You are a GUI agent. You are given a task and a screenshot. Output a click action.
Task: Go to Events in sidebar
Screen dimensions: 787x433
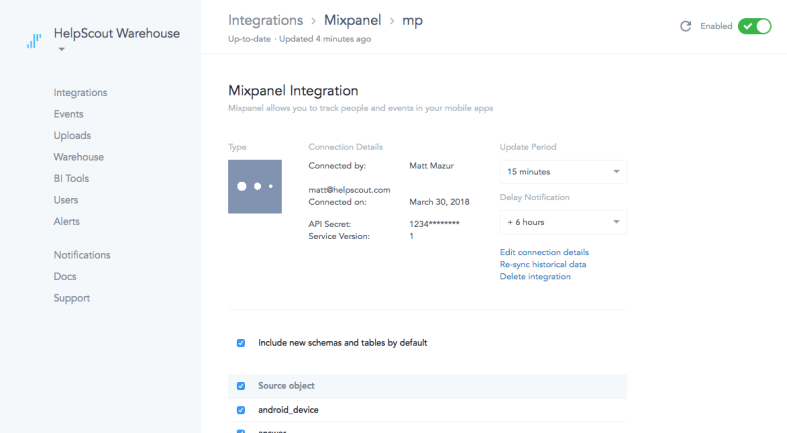point(68,114)
